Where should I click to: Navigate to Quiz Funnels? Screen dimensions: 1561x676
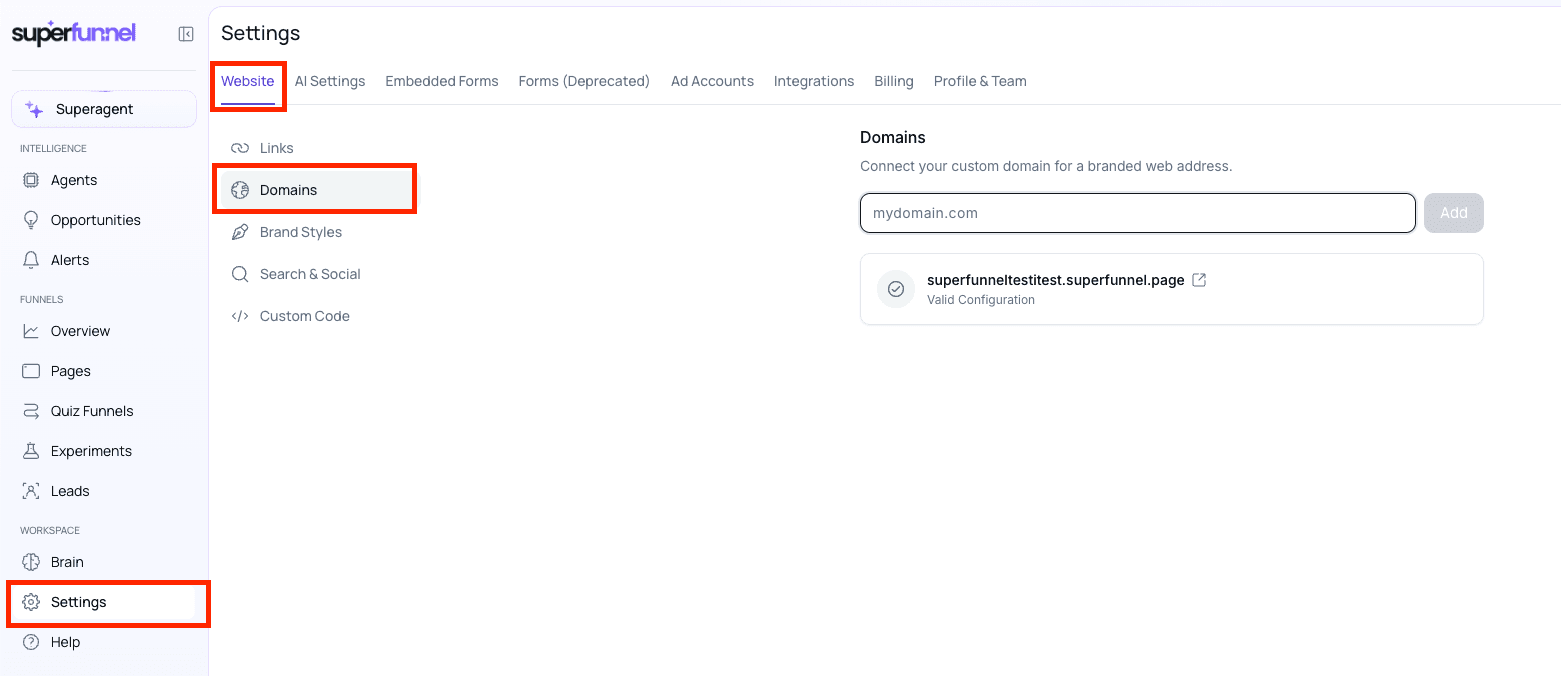[x=104, y=411]
